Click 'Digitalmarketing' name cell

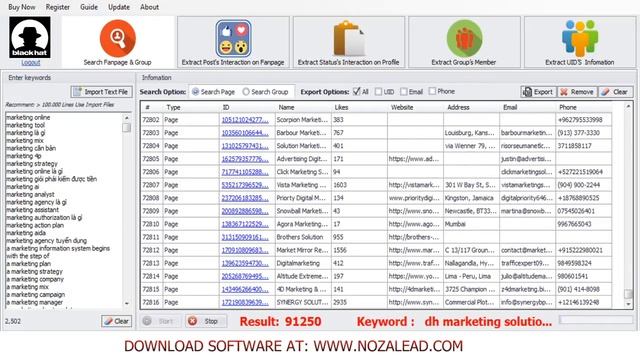(302, 263)
